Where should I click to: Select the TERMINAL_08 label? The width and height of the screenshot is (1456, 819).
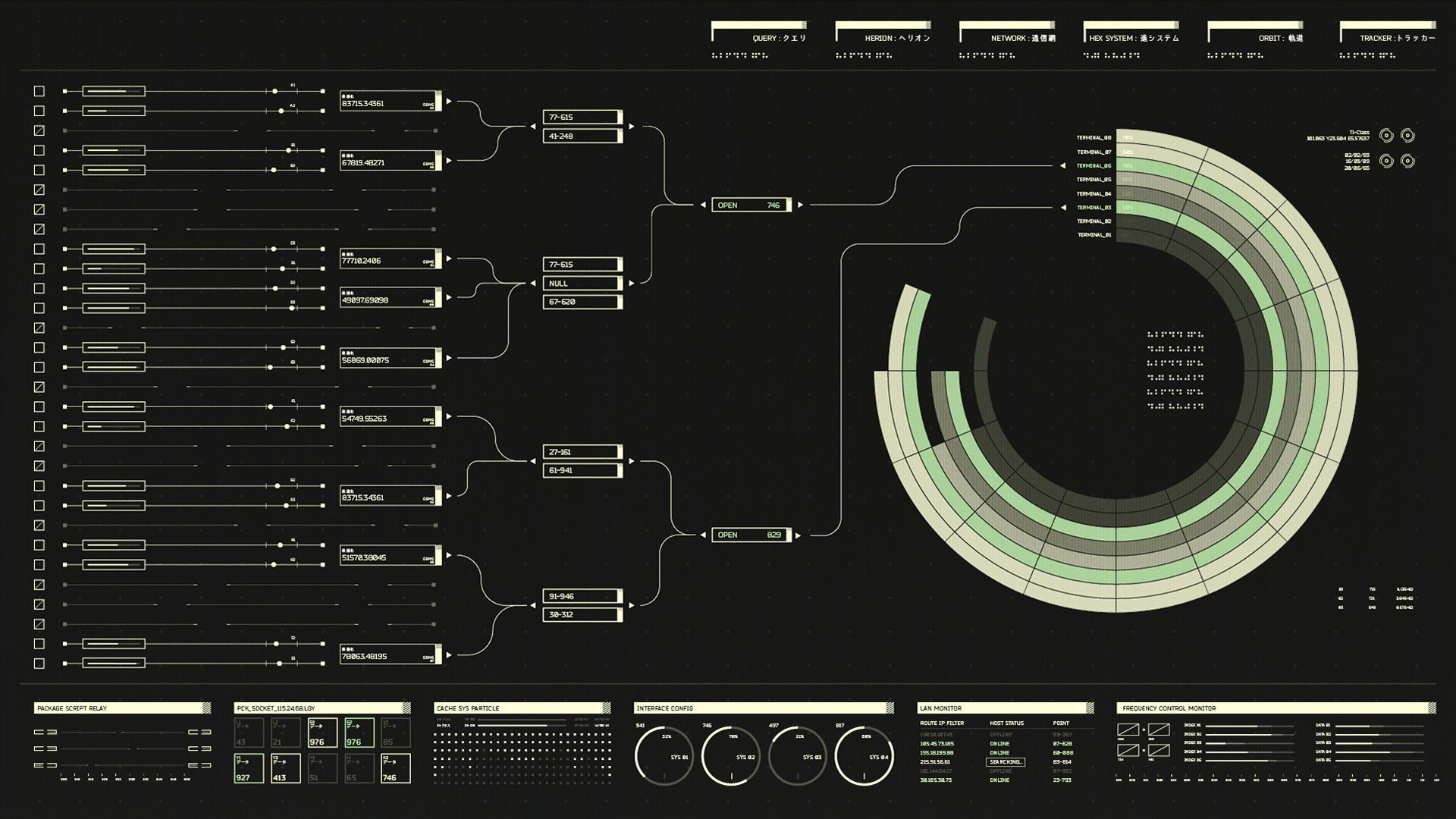tap(1094, 138)
